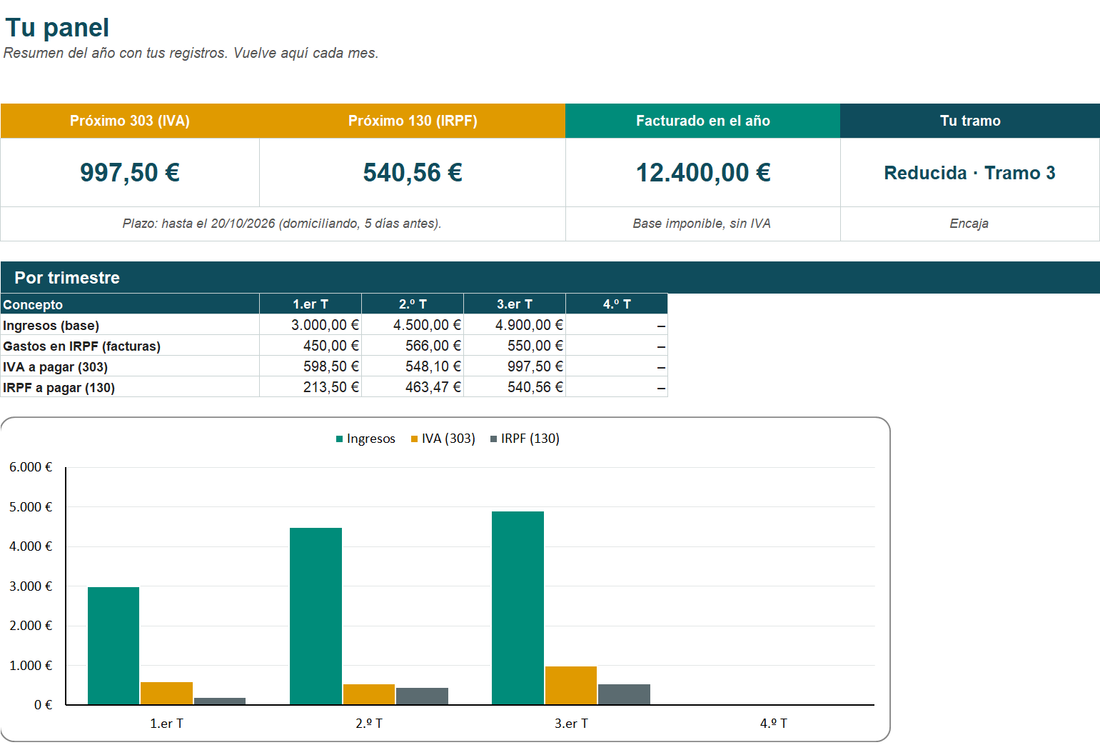Click the green Ingresos bar for 3.er T
Image resolution: width=1100 pixels, height=750 pixels.
pyautogui.click(x=518, y=608)
